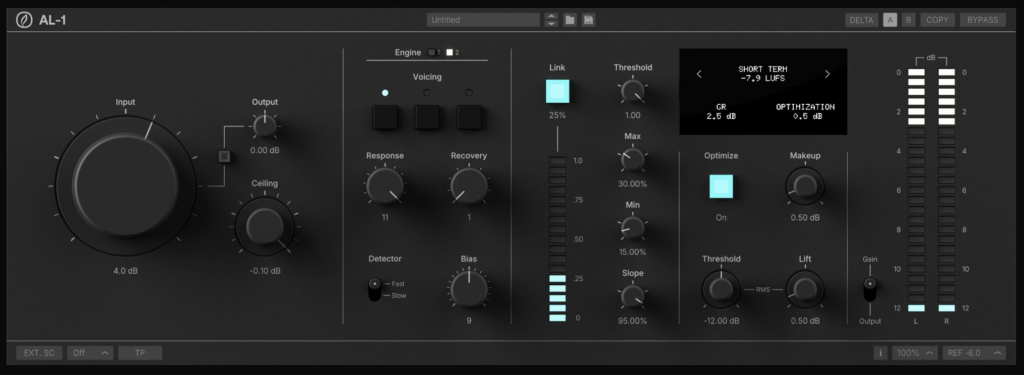Click the info i icon

[x=880, y=353]
